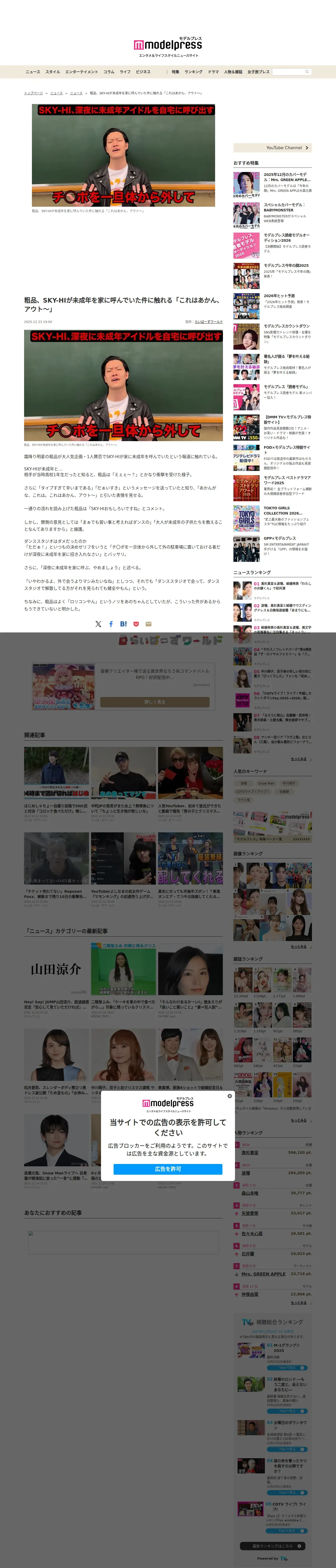The image size is (336, 1568).
Task: Click the magnifier search icon
Action: (x=307, y=72)
